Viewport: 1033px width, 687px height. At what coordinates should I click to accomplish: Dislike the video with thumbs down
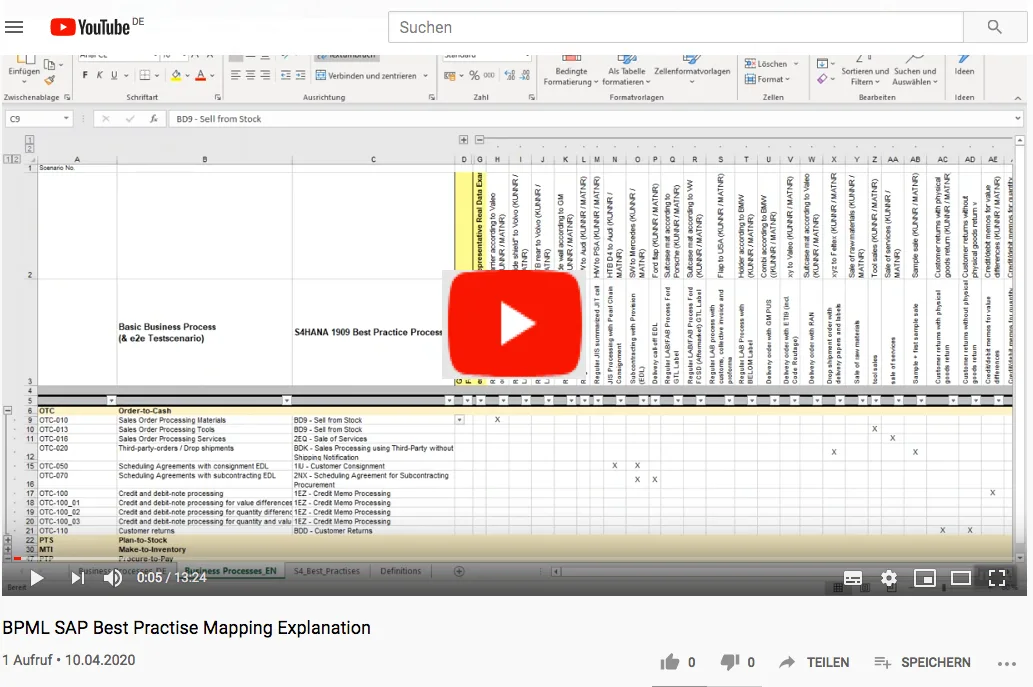click(x=729, y=662)
